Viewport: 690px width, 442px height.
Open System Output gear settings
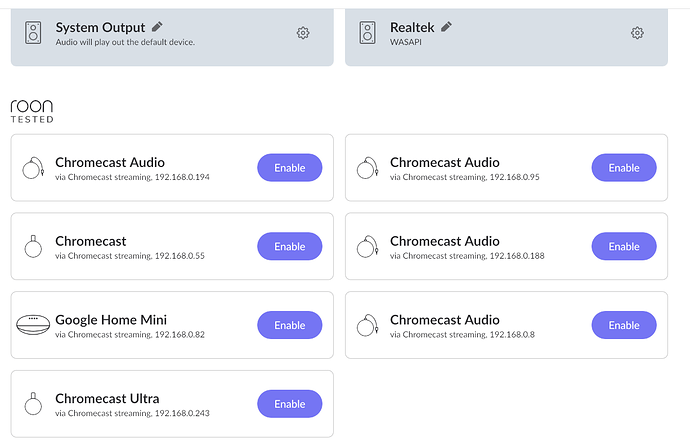(303, 33)
